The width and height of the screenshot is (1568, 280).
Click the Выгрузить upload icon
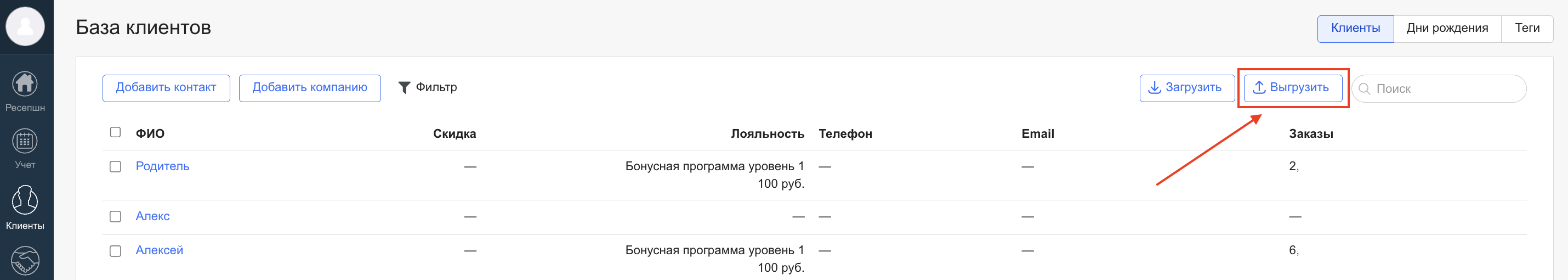(x=1259, y=88)
